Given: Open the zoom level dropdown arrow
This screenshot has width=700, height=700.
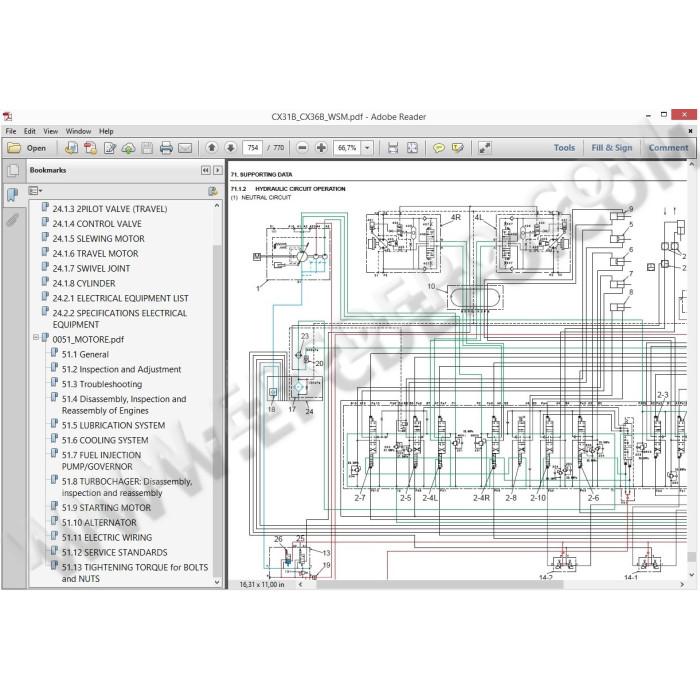Looking at the screenshot, I should click(x=367, y=148).
